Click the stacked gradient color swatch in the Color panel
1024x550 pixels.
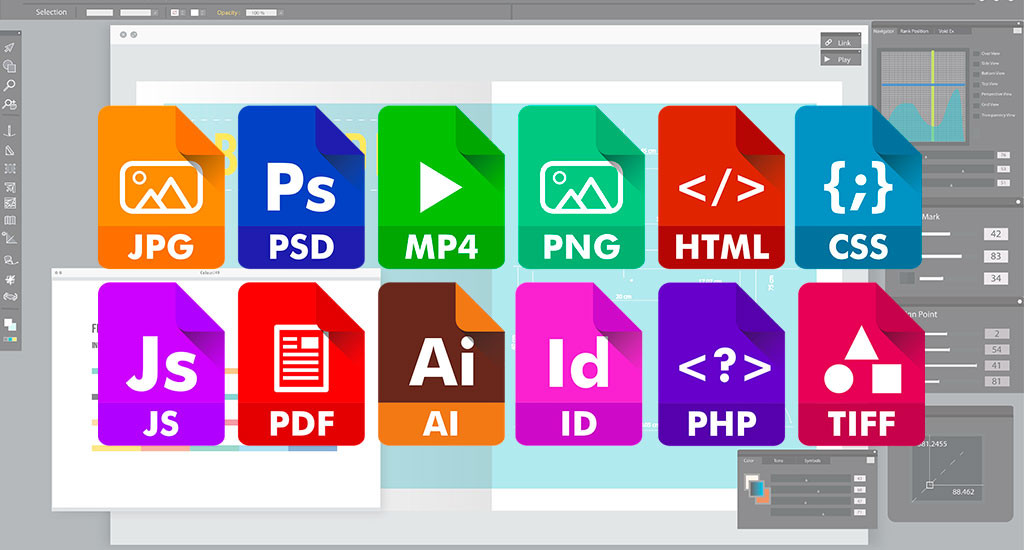pos(757,490)
